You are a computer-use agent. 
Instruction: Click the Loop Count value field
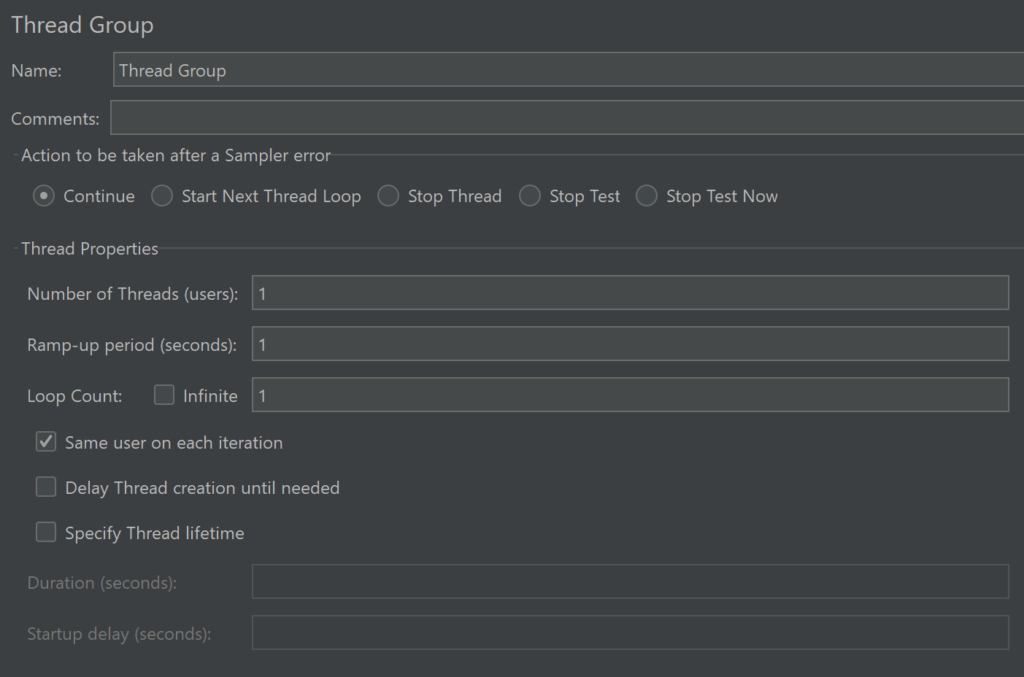click(x=630, y=395)
